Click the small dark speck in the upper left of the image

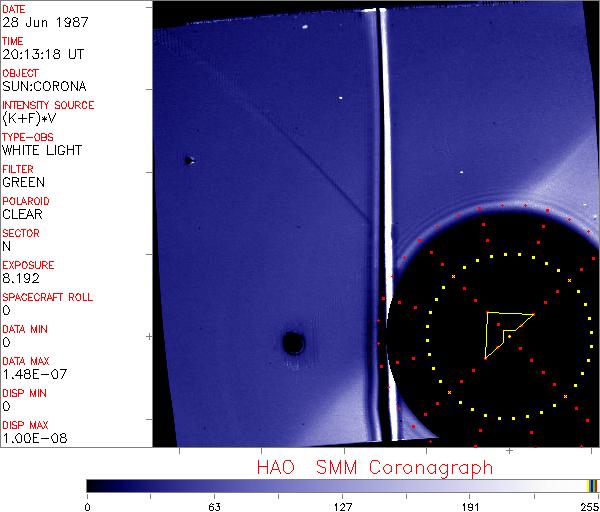pos(188,160)
